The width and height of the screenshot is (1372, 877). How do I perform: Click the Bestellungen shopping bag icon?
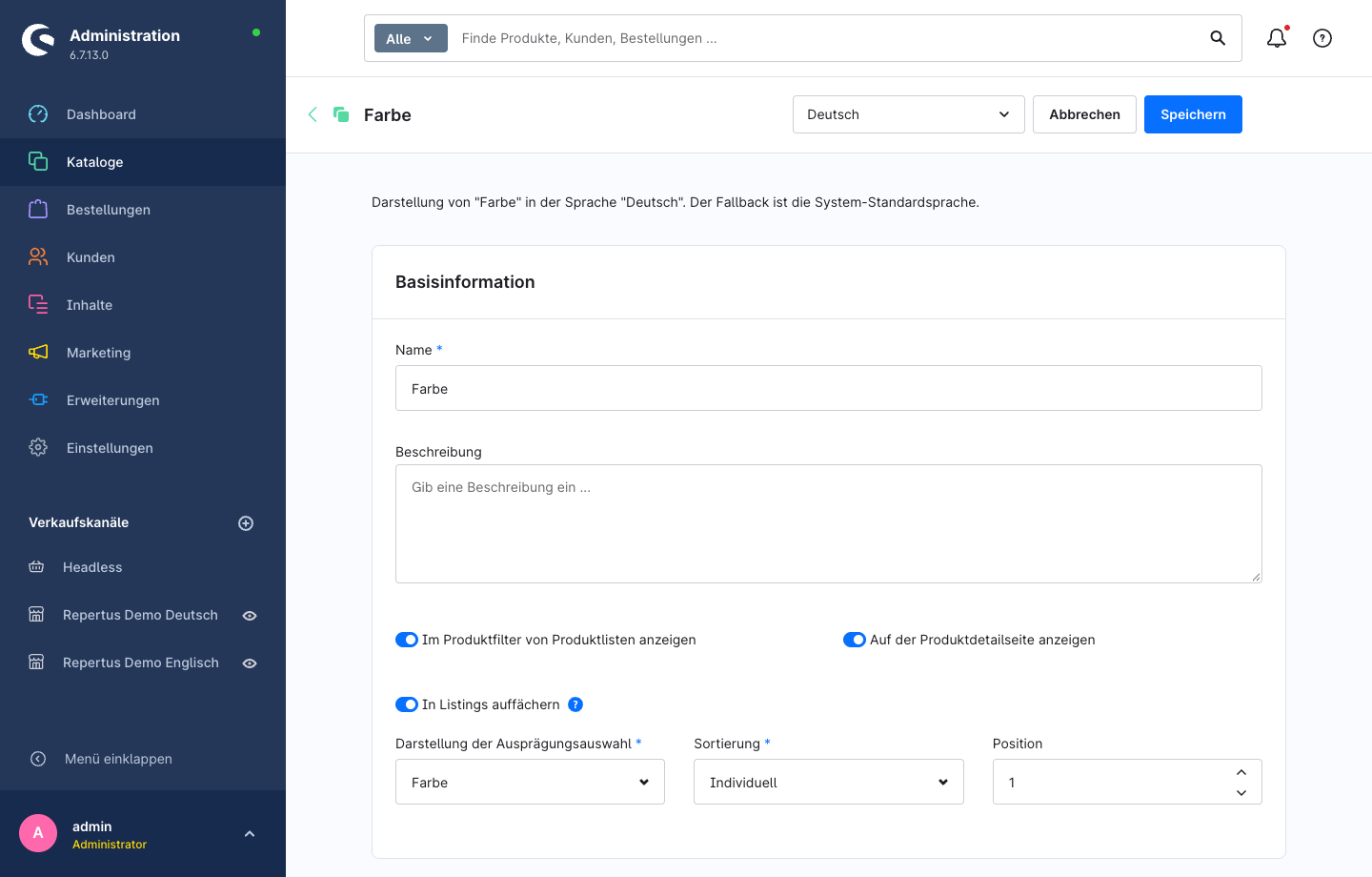tap(38, 209)
